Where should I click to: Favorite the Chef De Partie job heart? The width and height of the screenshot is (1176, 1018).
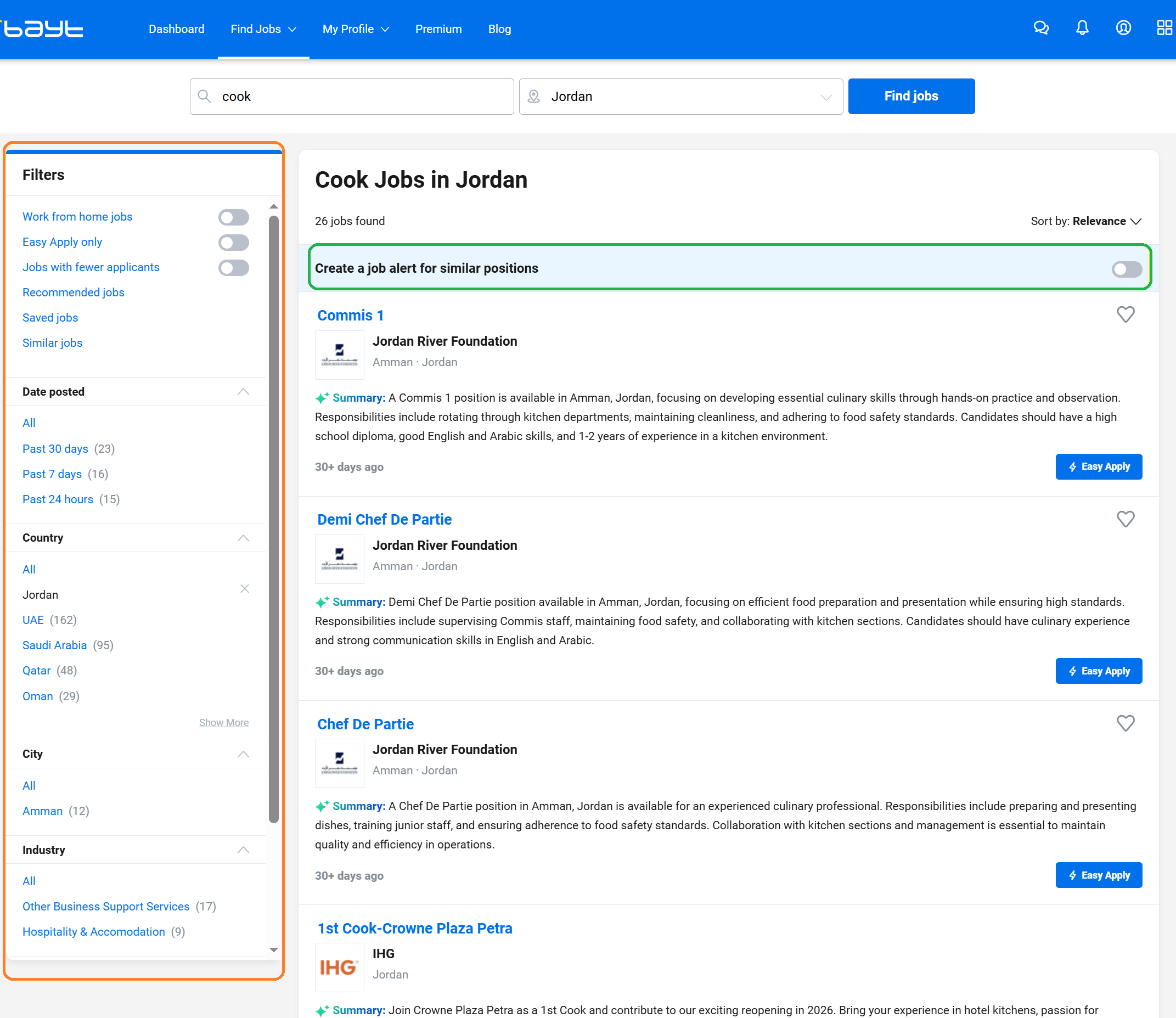(1126, 723)
